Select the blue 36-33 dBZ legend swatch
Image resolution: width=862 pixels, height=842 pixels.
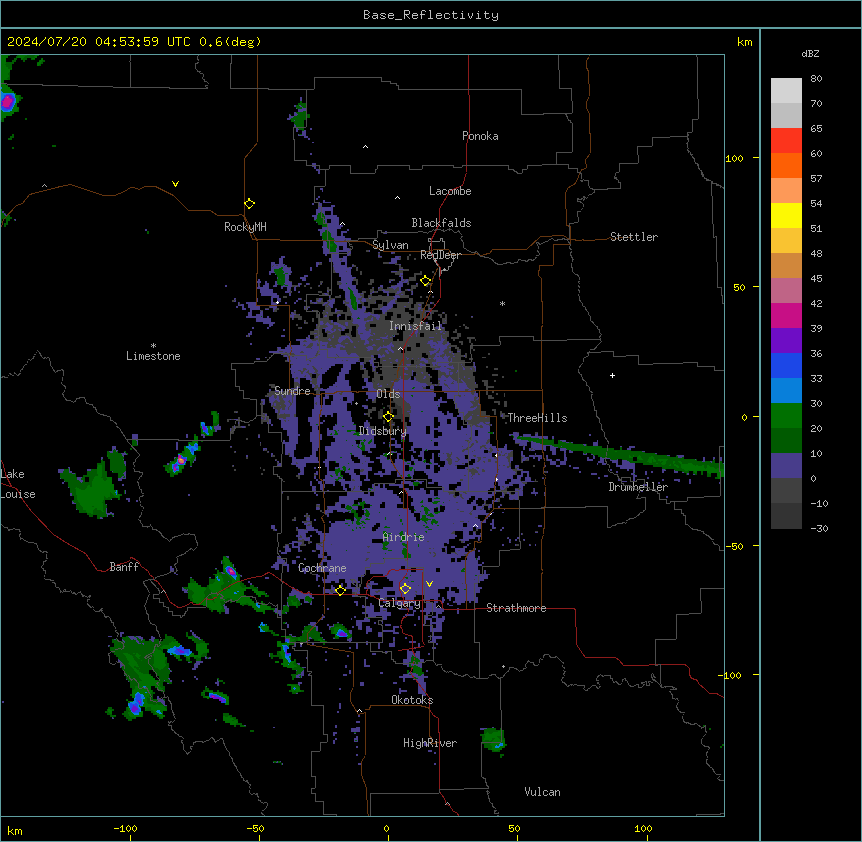coord(786,365)
